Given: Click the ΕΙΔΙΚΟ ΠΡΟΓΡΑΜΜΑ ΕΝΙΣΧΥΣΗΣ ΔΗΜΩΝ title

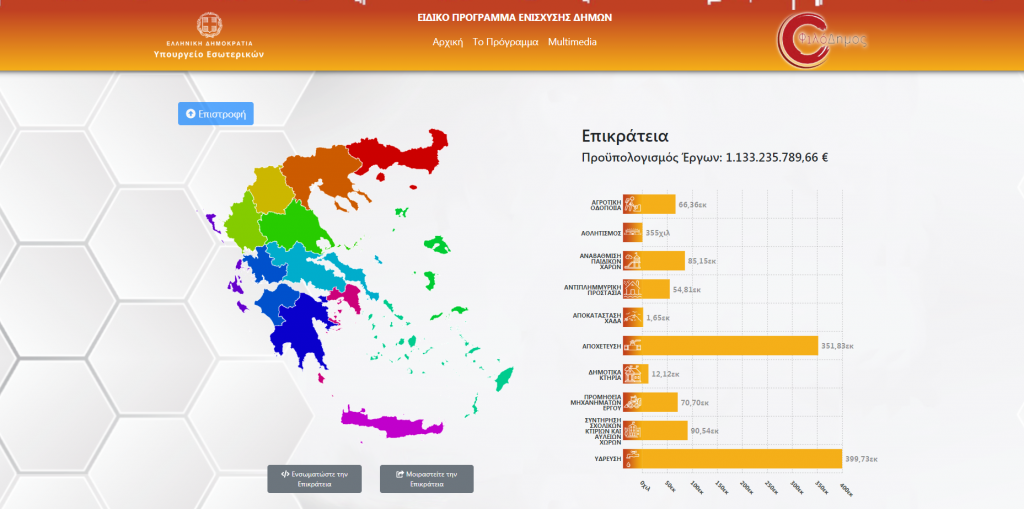Looking at the screenshot, I should tap(515, 18).
